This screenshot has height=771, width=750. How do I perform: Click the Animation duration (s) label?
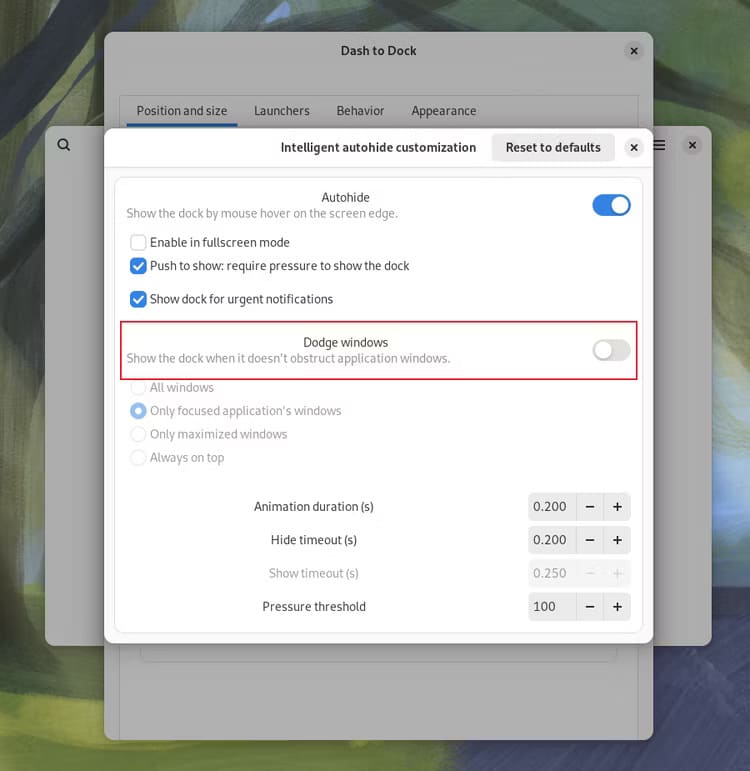pyautogui.click(x=314, y=507)
